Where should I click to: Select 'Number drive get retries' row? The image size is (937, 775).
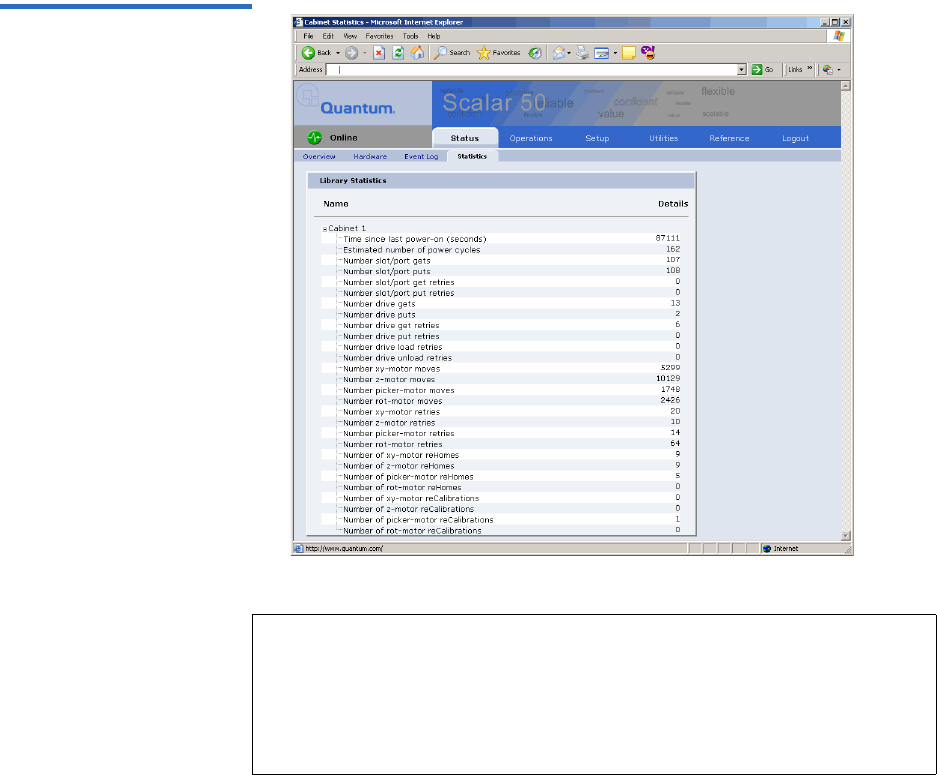501,325
